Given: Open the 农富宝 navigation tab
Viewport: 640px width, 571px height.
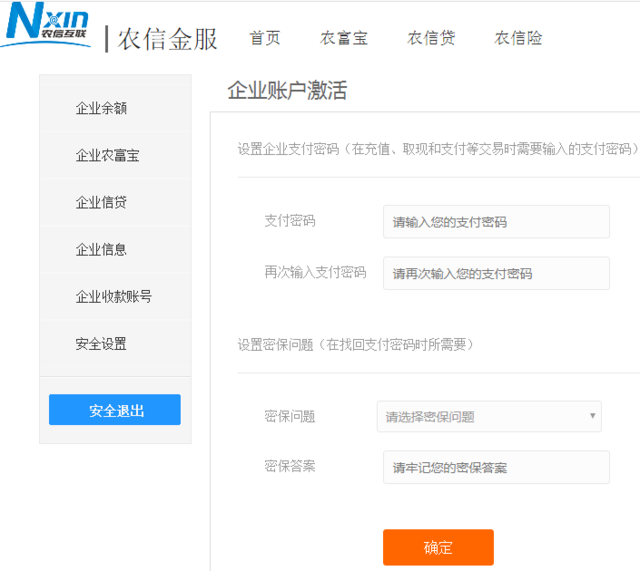Looking at the screenshot, I should pyautogui.click(x=344, y=39).
